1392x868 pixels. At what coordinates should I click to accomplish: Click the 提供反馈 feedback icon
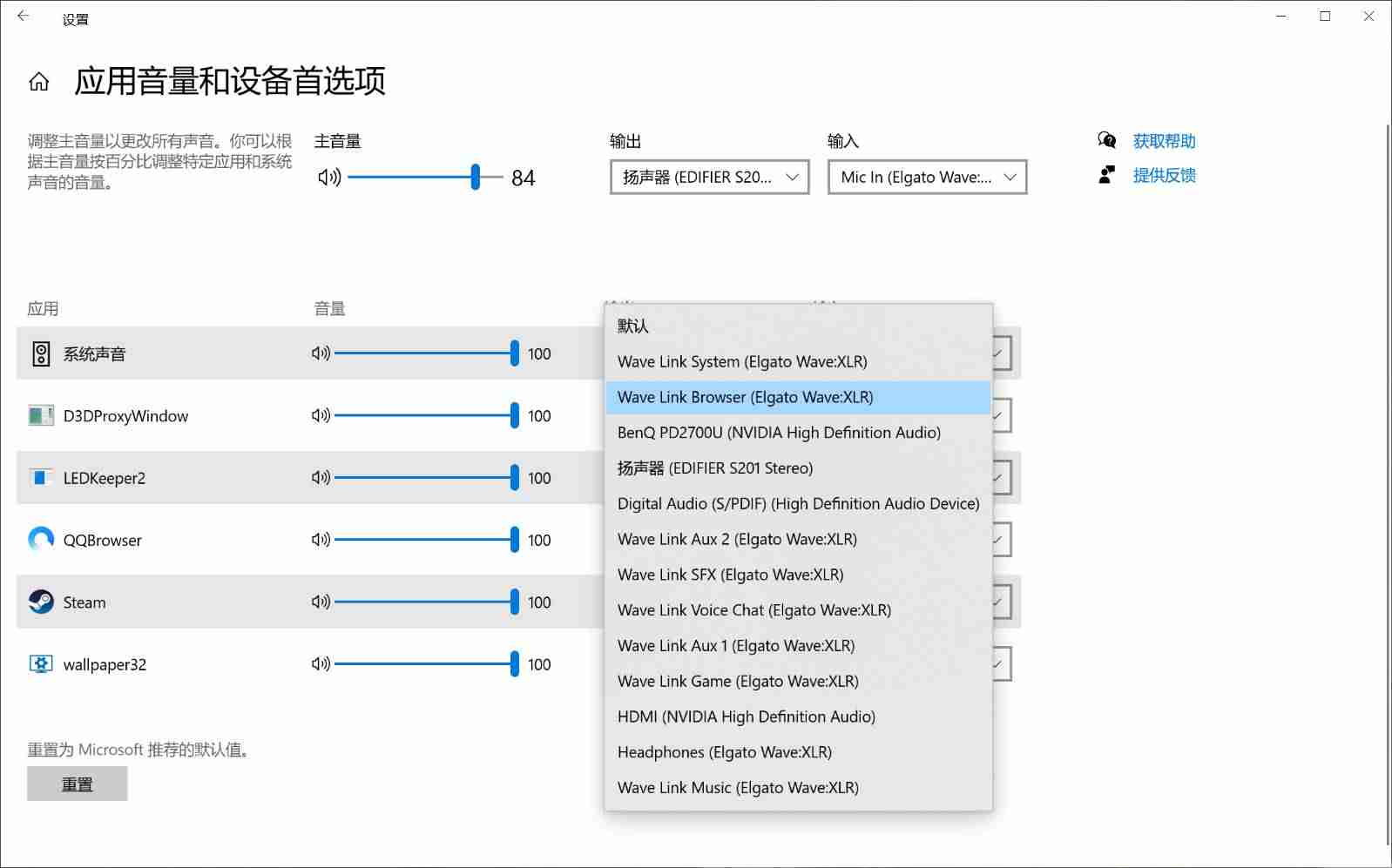[x=1107, y=175]
